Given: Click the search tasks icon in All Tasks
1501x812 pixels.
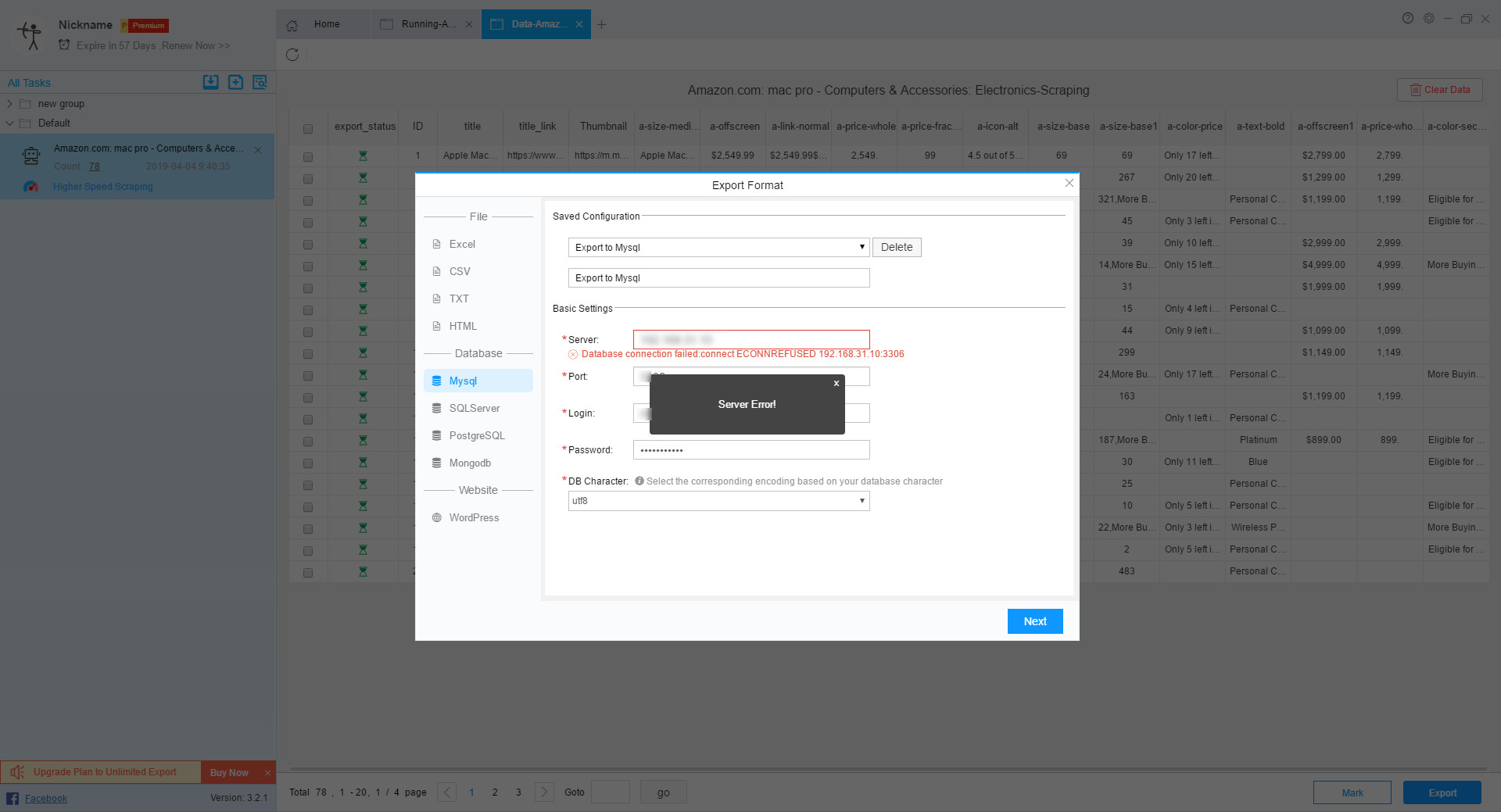Looking at the screenshot, I should click(260, 82).
